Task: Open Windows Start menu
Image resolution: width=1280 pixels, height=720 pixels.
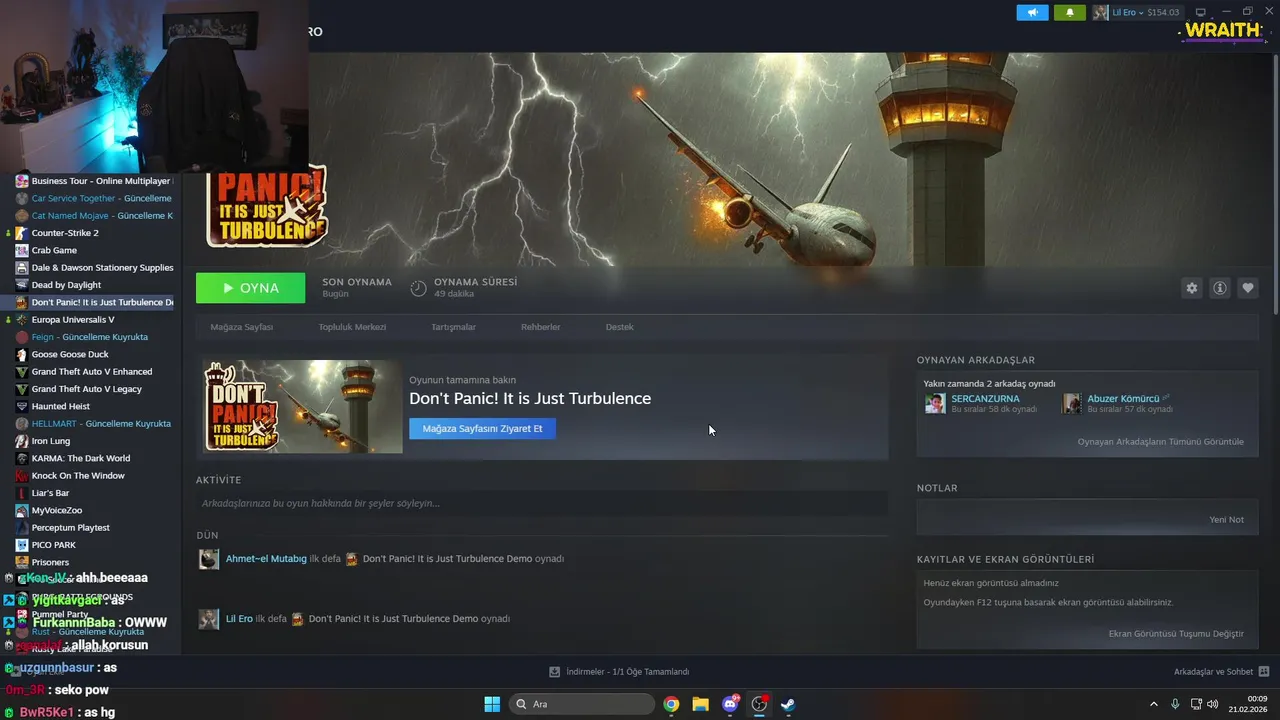Action: point(492,704)
